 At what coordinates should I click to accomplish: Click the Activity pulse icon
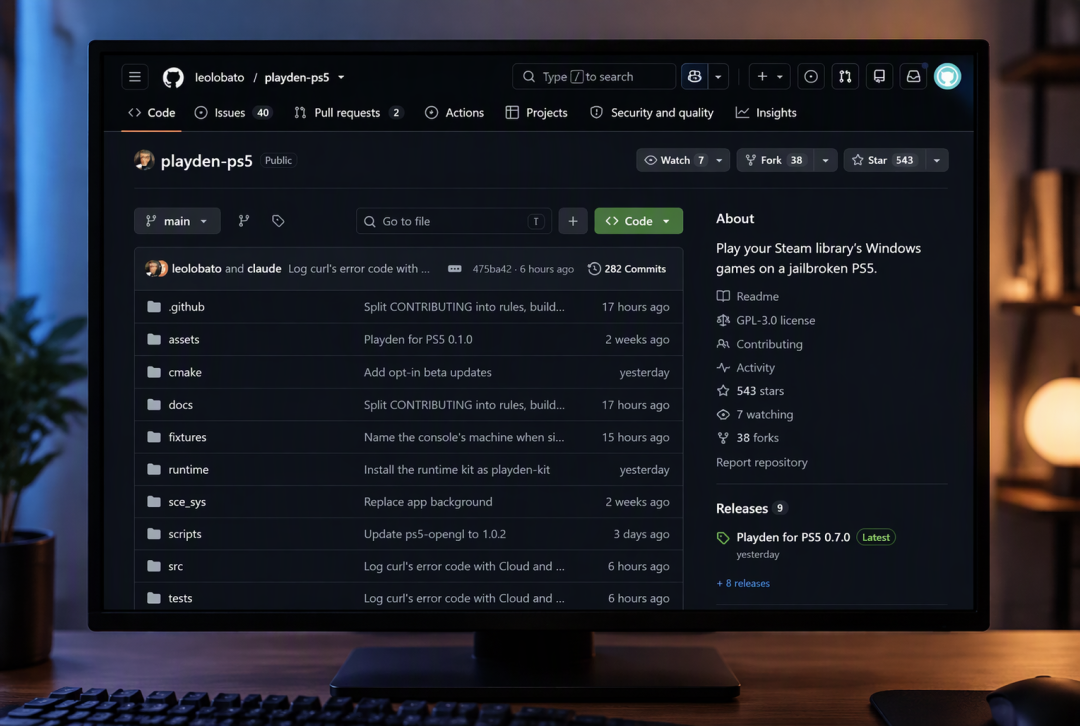click(x=723, y=367)
